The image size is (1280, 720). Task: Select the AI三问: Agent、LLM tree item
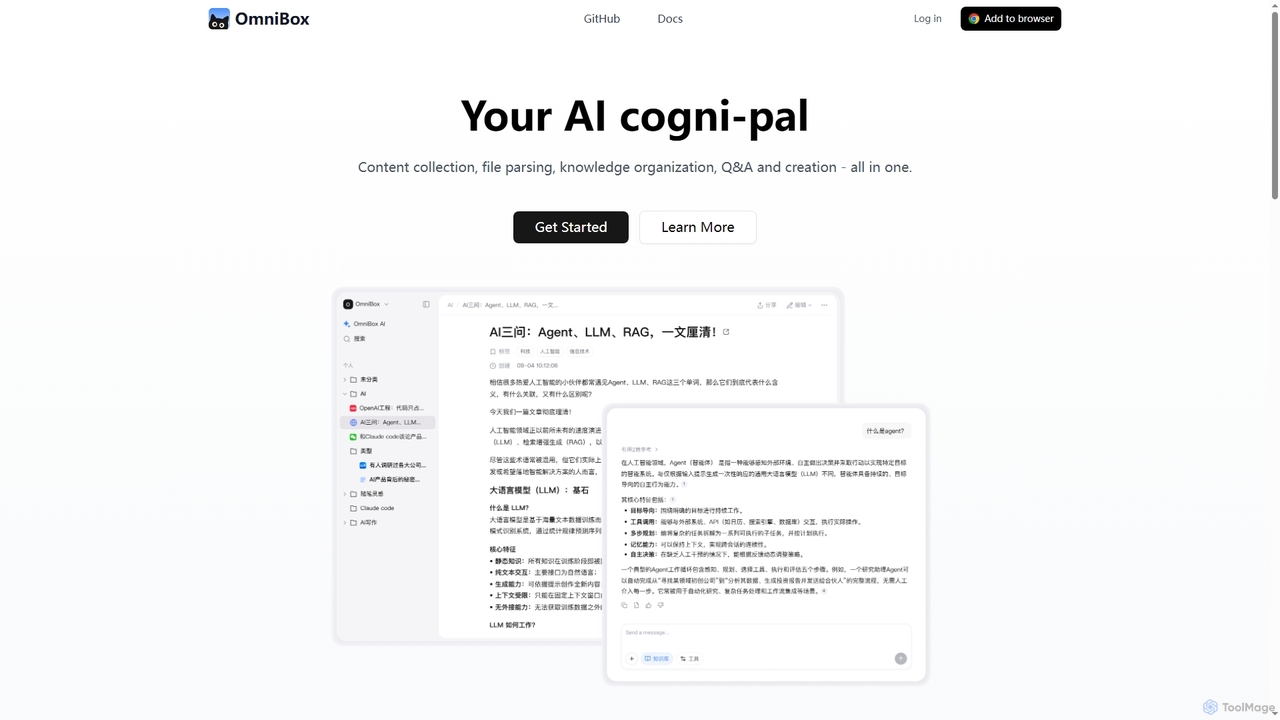click(388, 423)
